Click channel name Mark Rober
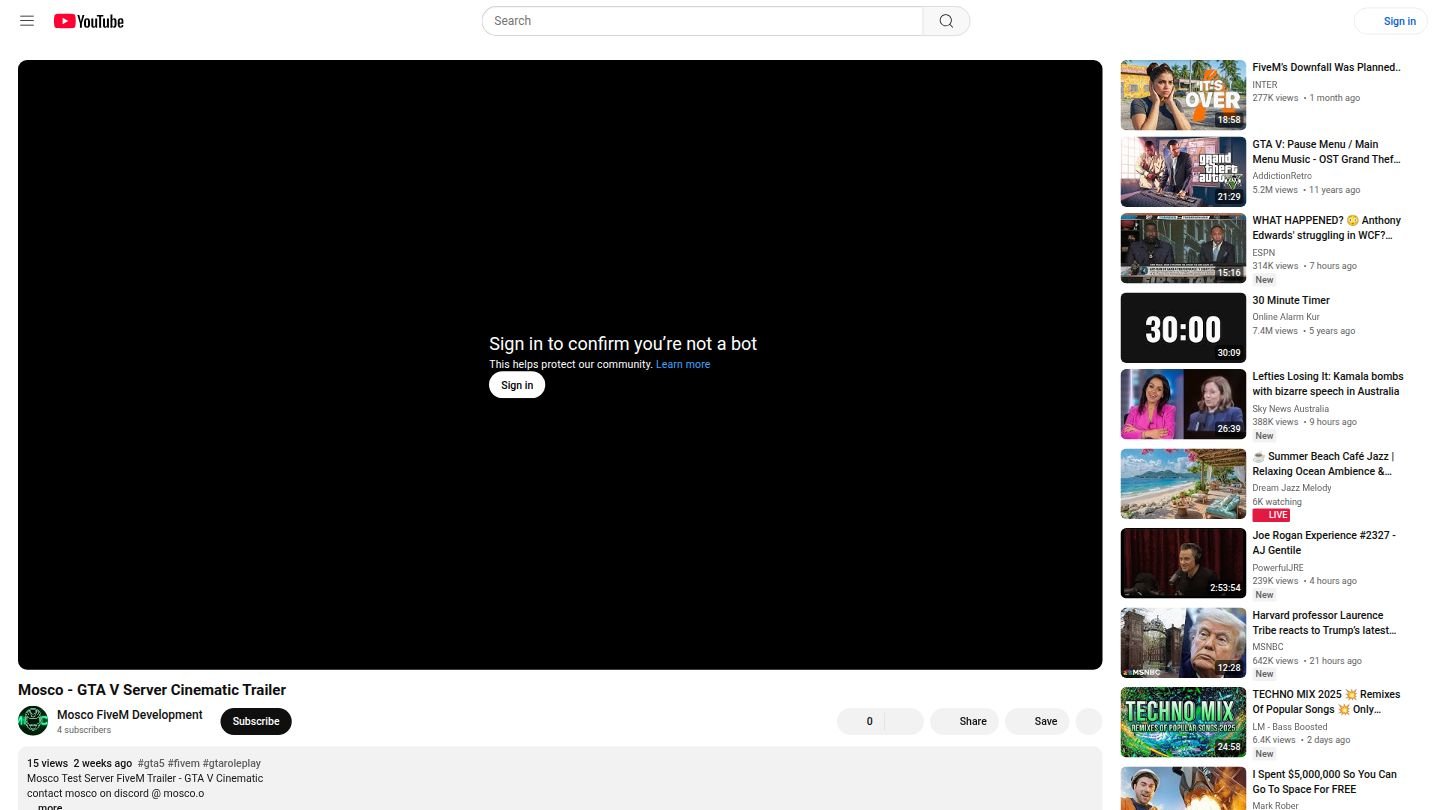This screenshot has width=1440, height=810. point(1275,805)
